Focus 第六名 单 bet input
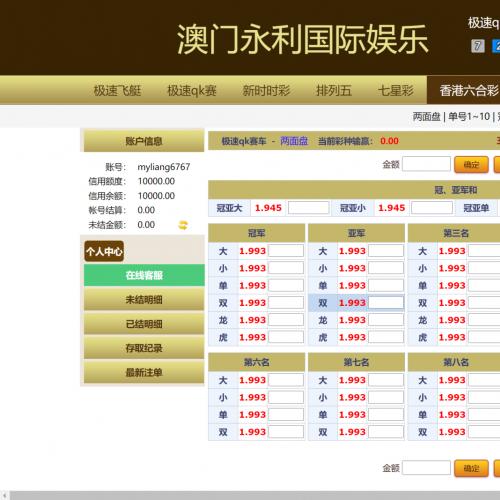 [x=286, y=415]
